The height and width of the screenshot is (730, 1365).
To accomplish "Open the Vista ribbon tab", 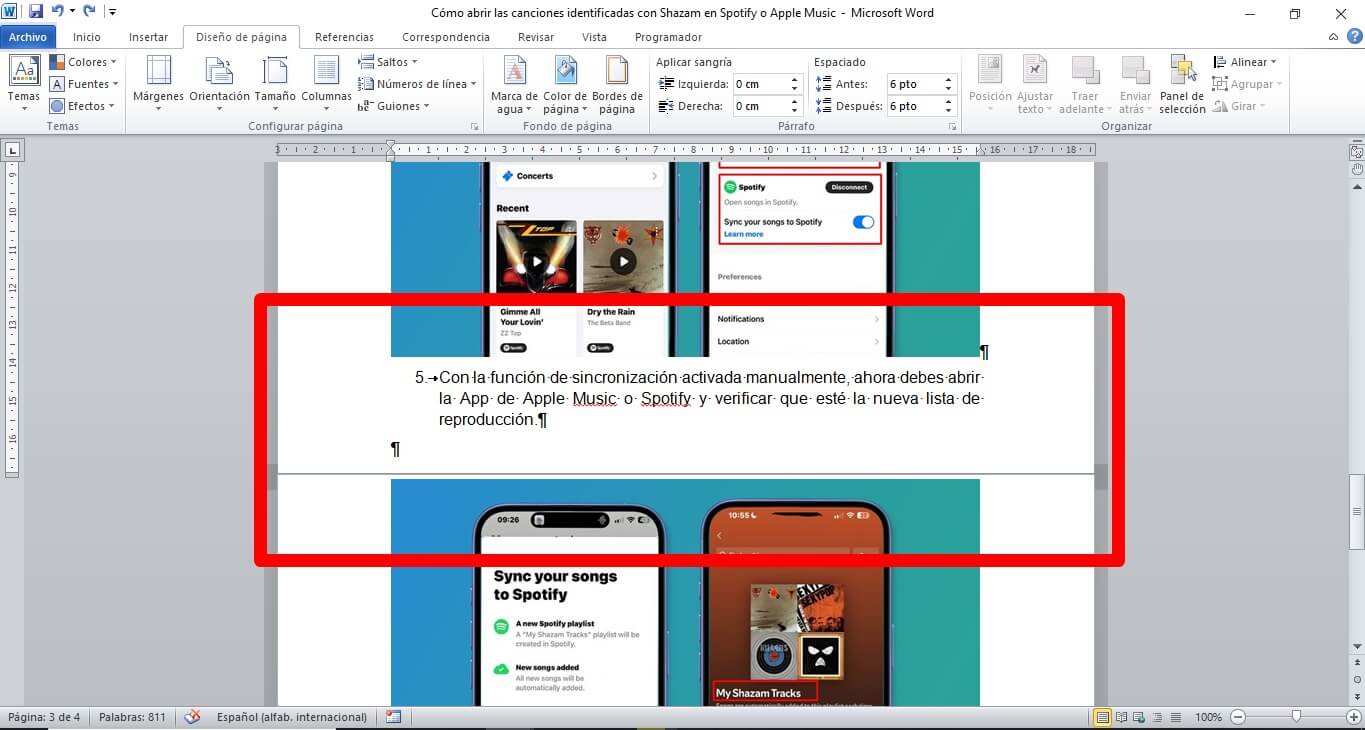I will (594, 37).
